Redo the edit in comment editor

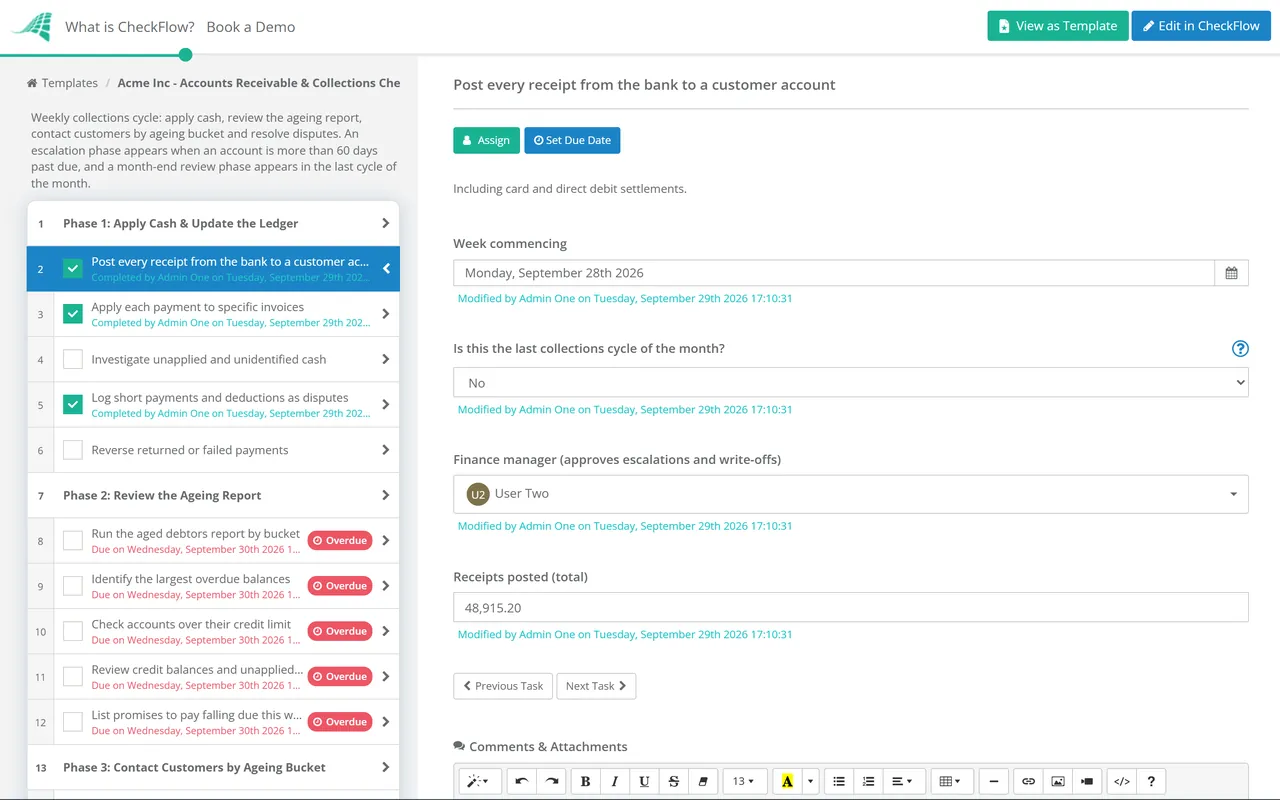(551, 782)
